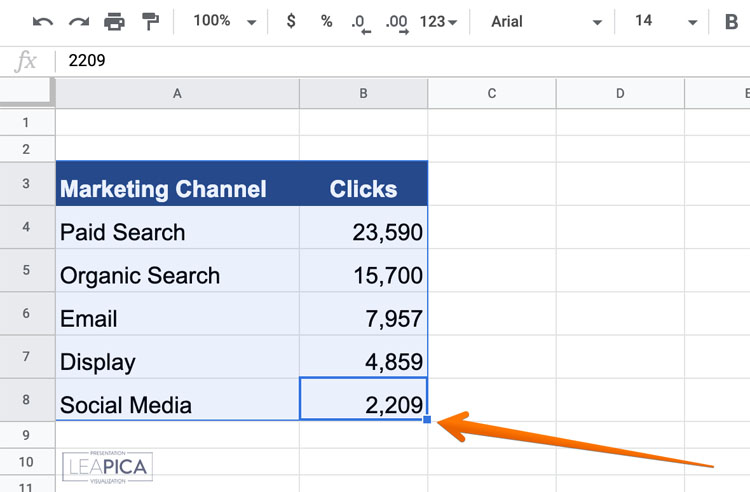Select the cell with 23,590

click(364, 227)
